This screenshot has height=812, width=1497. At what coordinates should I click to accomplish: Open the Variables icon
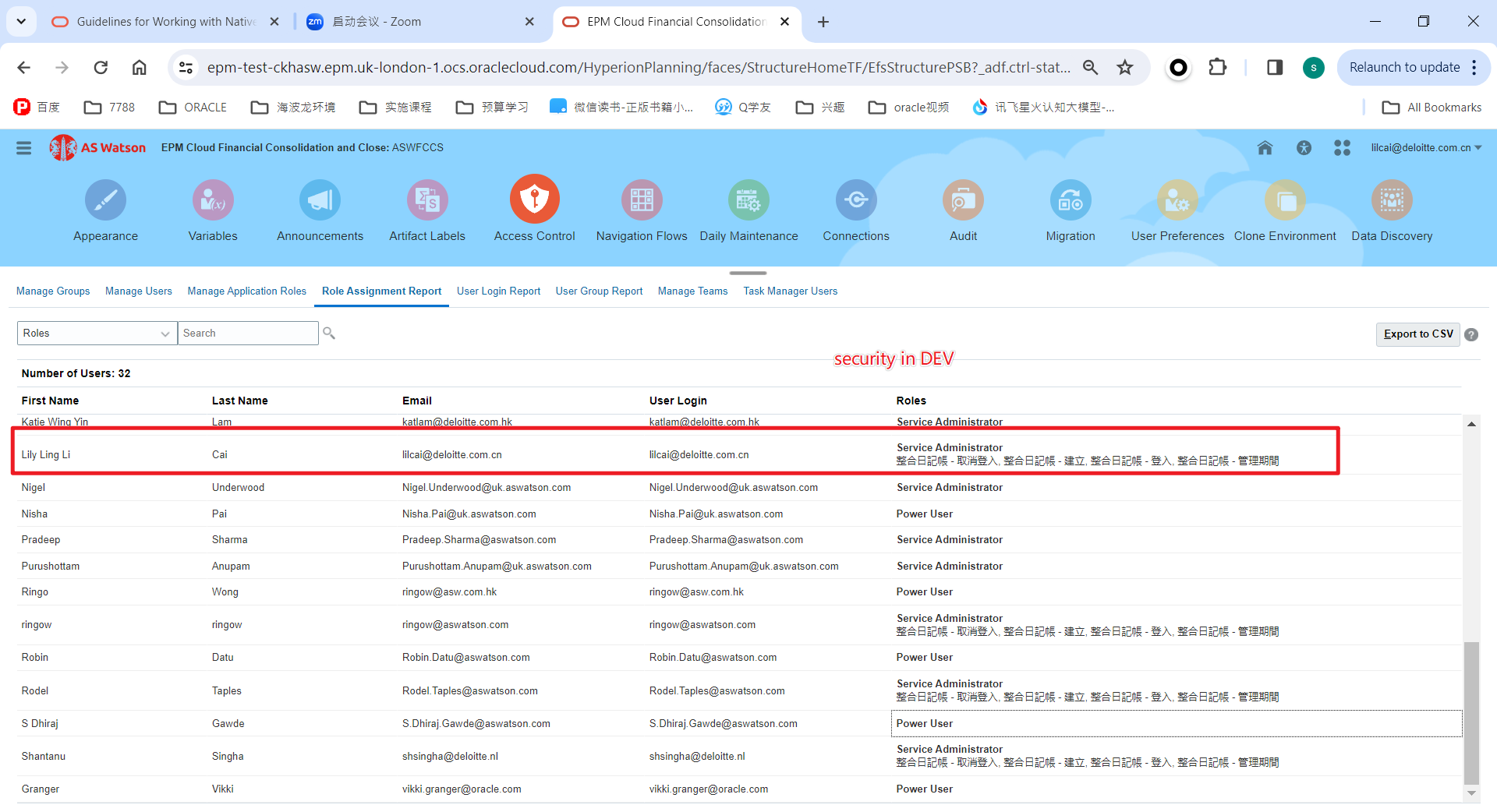[x=213, y=200]
